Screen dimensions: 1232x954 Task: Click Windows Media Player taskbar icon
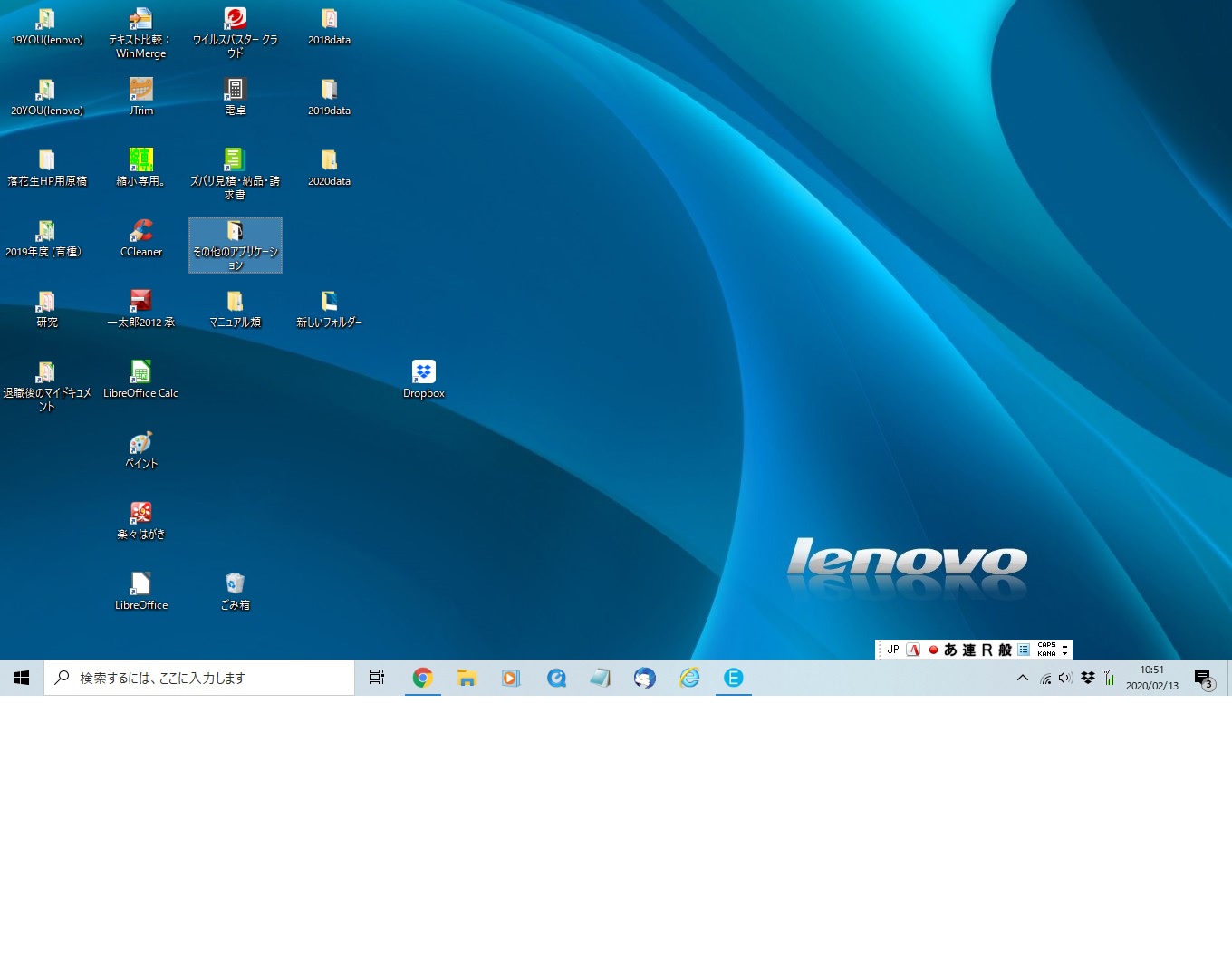pyautogui.click(x=511, y=678)
